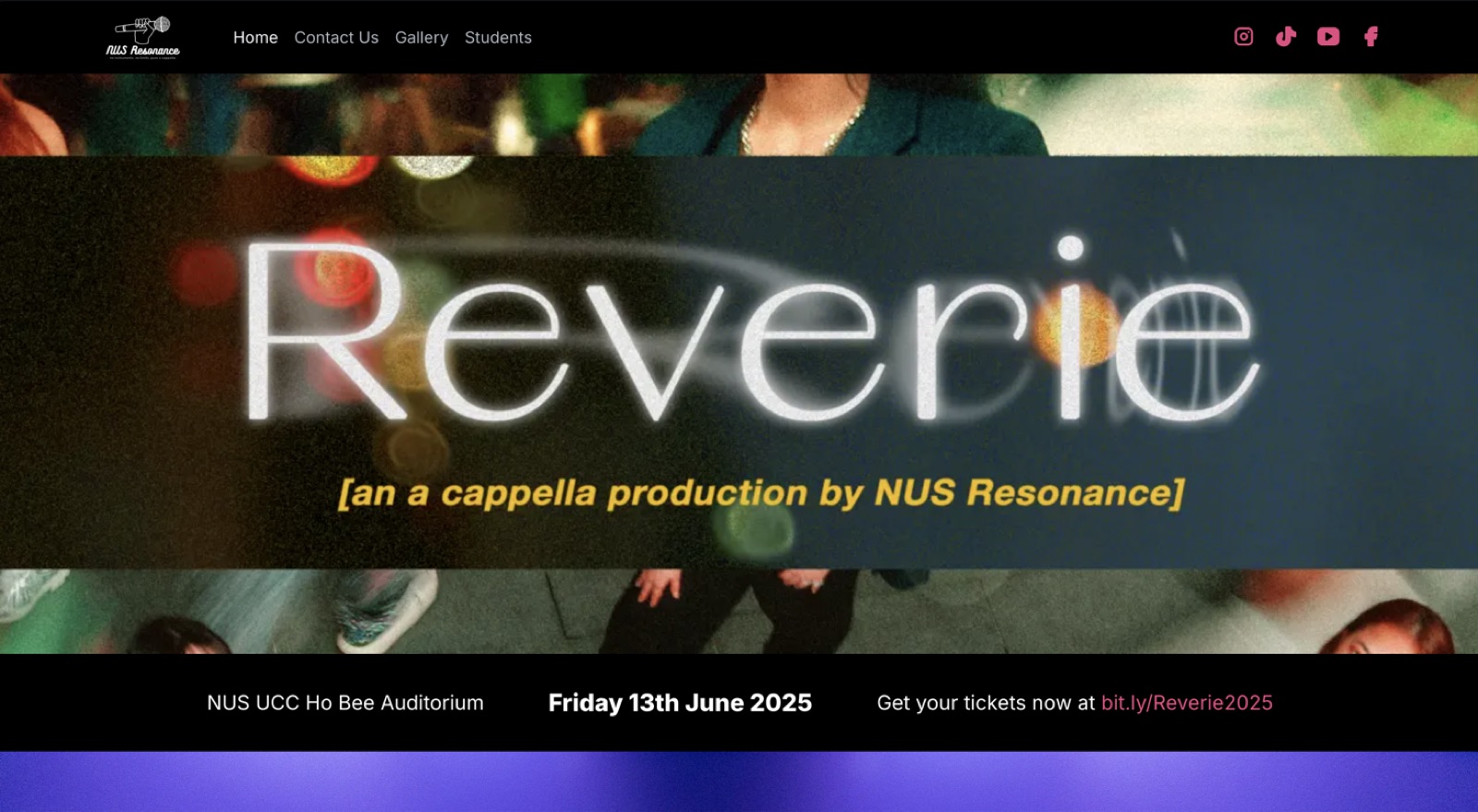Open the TikTok social icon
Screen dimensions: 1478x812
1286,37
